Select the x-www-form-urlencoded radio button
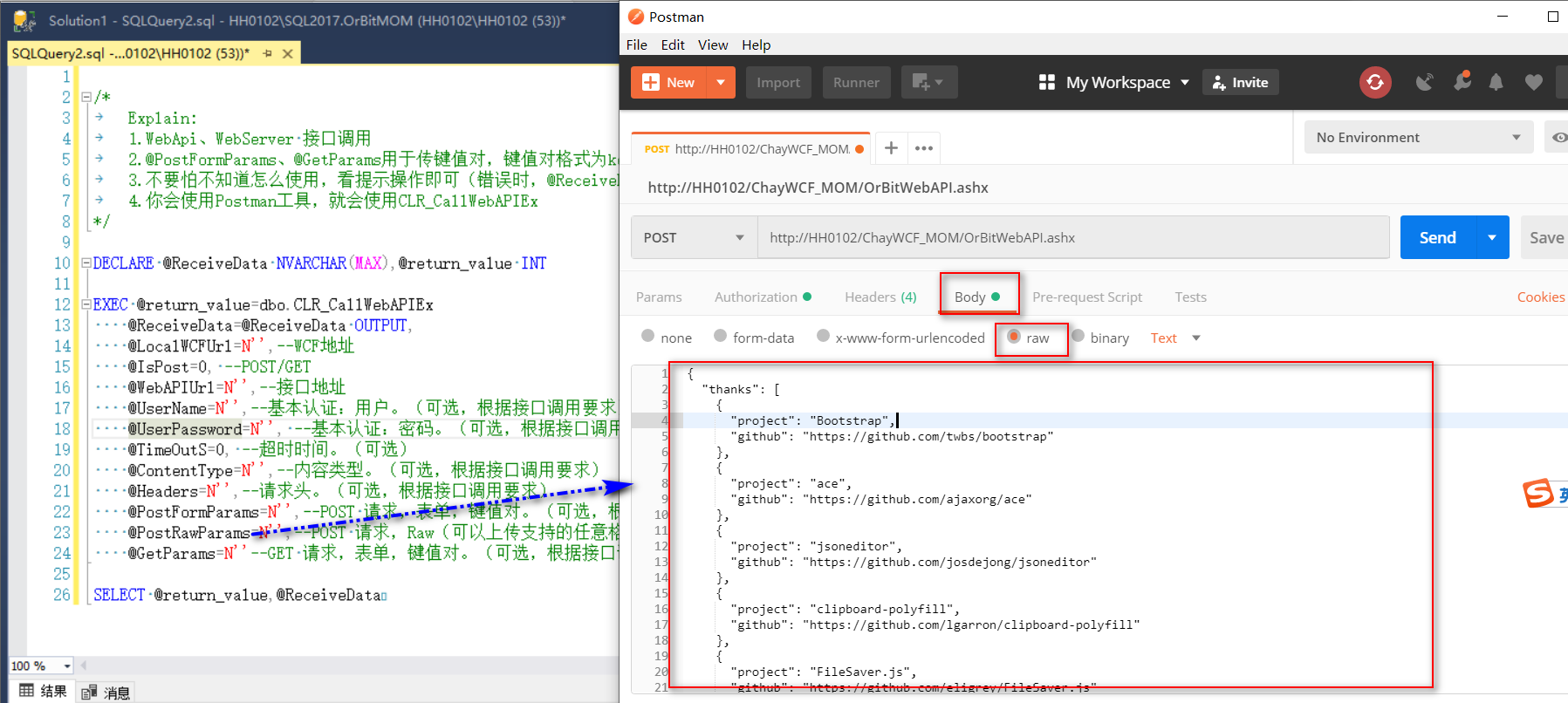1568x703 pixels. click(823, 336)
